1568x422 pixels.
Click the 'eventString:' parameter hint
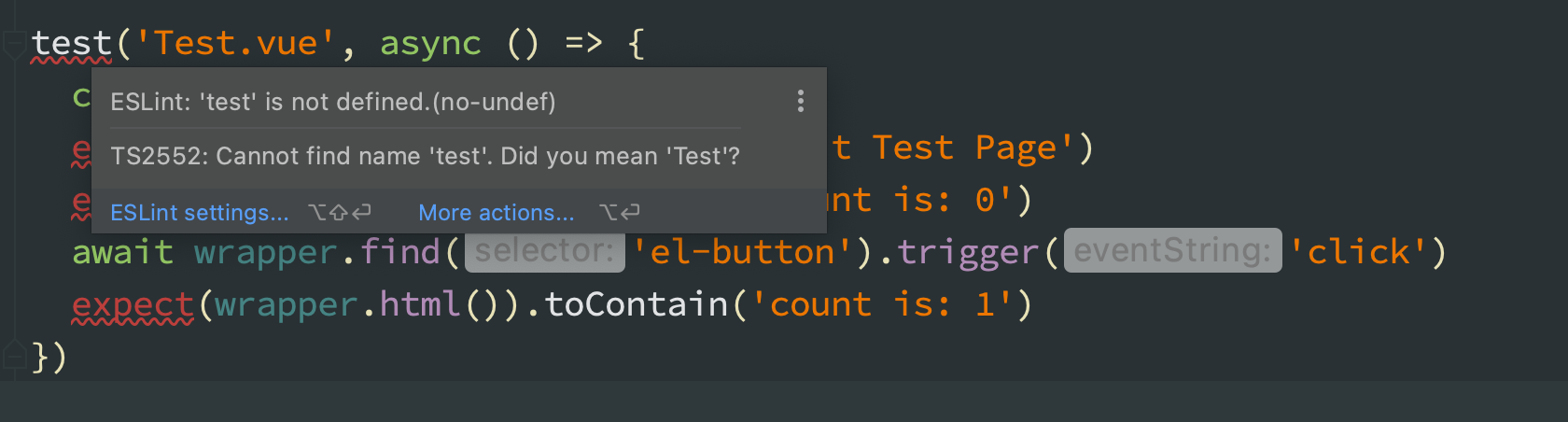[x=1172, y=251]
